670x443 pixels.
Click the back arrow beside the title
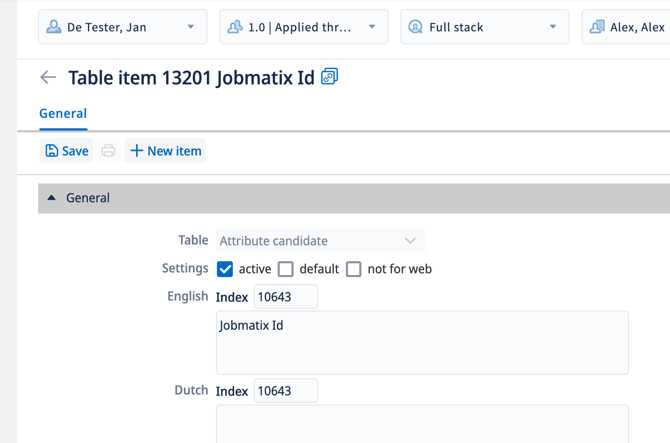pos(48,77)
